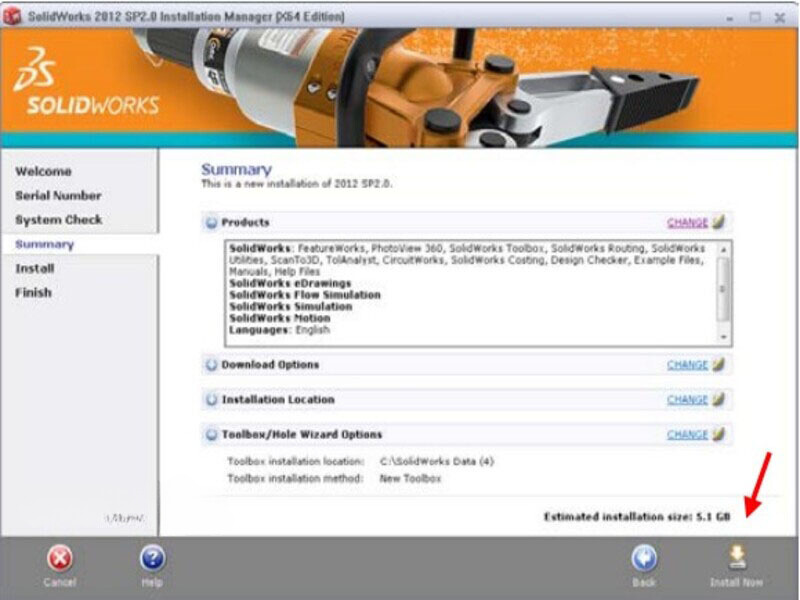Collapse the Products section
This screenshot has width=800, height=600.
pyautogui.click(x=211, y=222)
